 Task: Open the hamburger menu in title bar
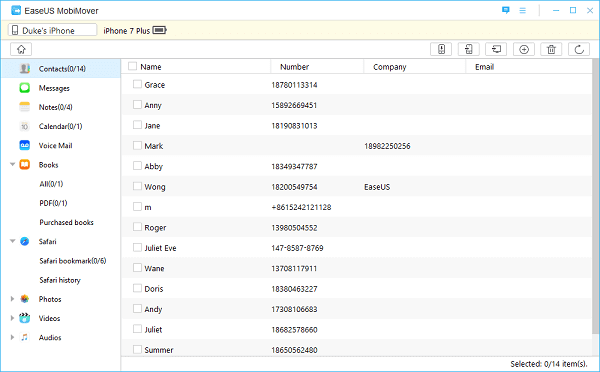[x=522, y=10]
